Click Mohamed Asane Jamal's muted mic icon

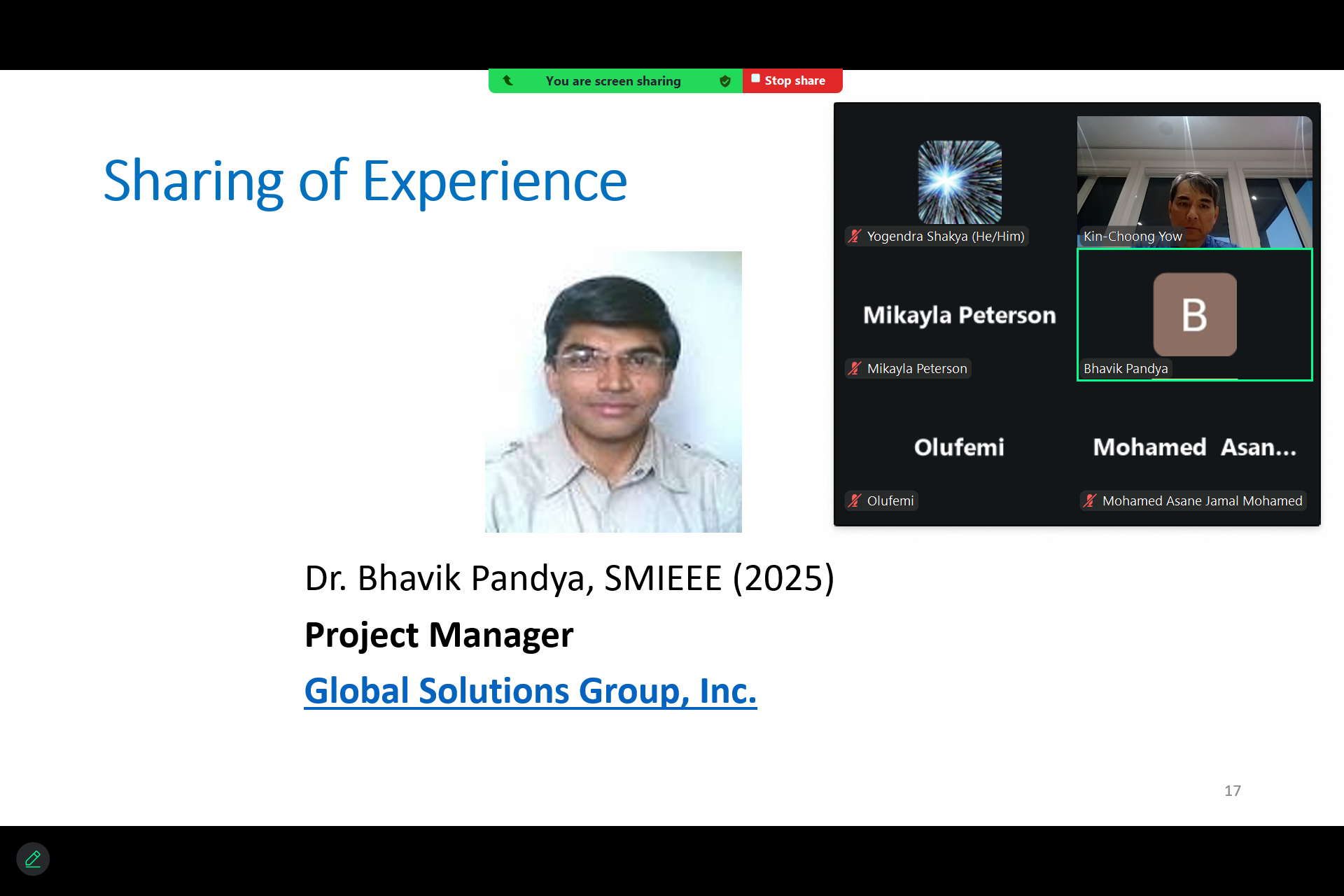click(x=1090, y=501)
